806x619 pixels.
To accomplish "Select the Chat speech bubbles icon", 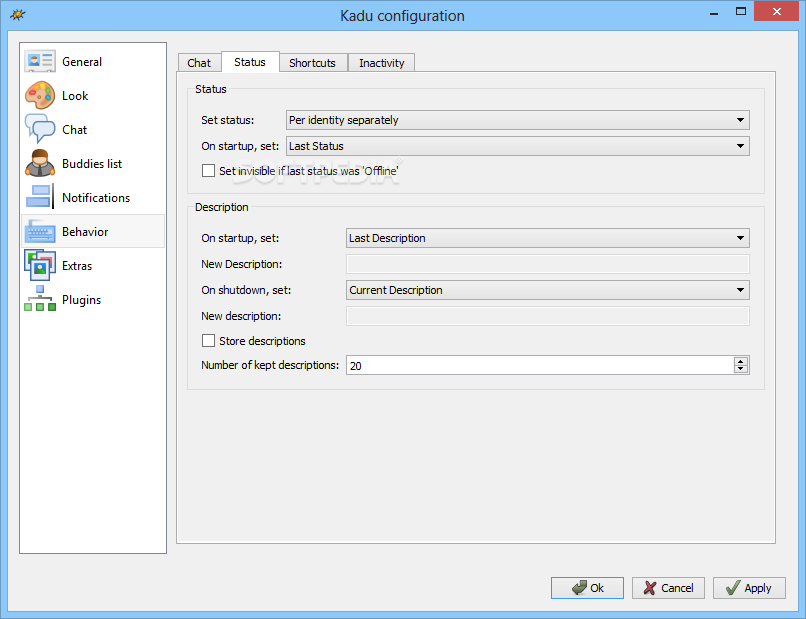I will coord(40,129).
